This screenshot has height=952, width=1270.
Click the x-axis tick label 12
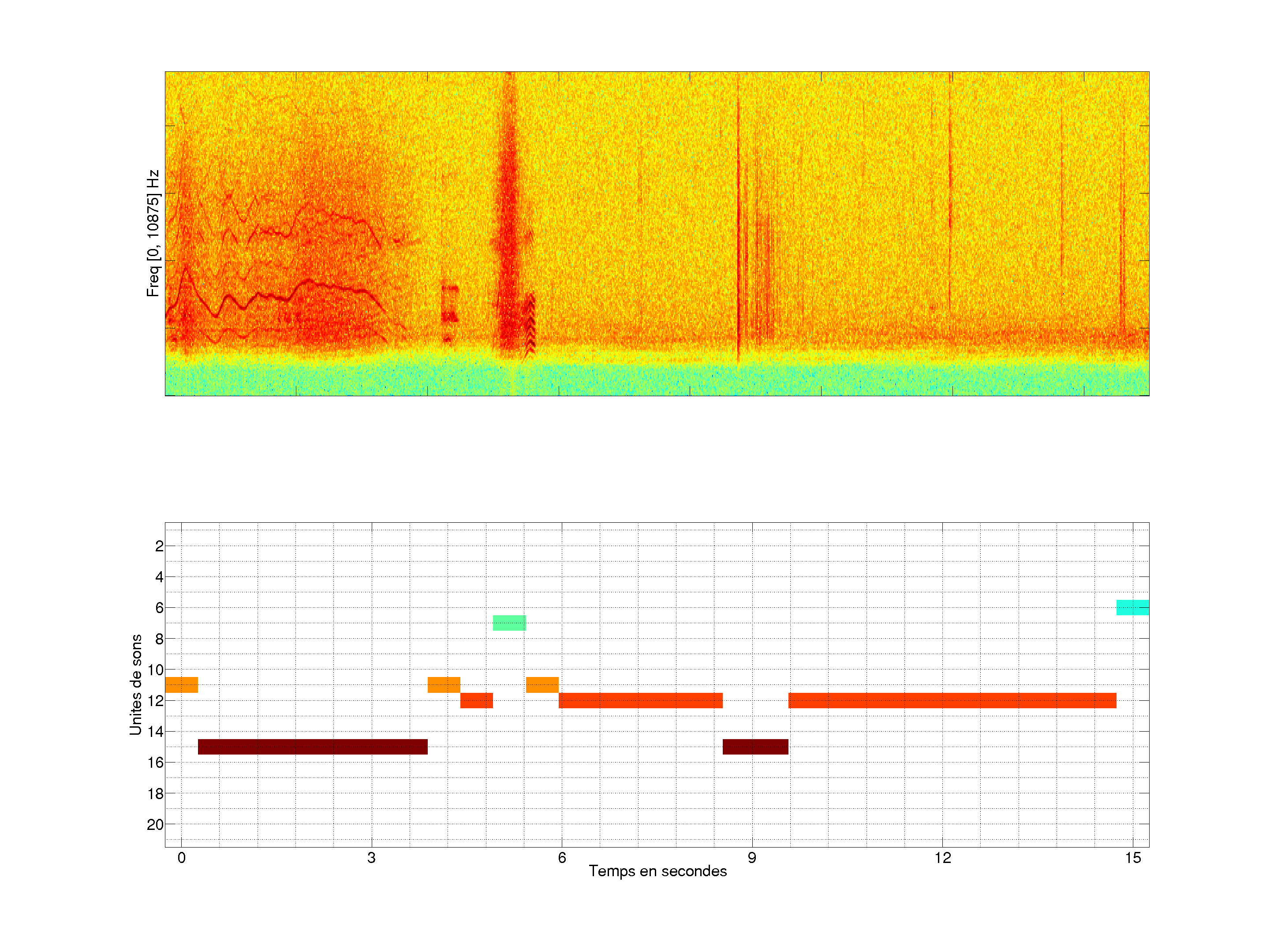pos(942,858)
